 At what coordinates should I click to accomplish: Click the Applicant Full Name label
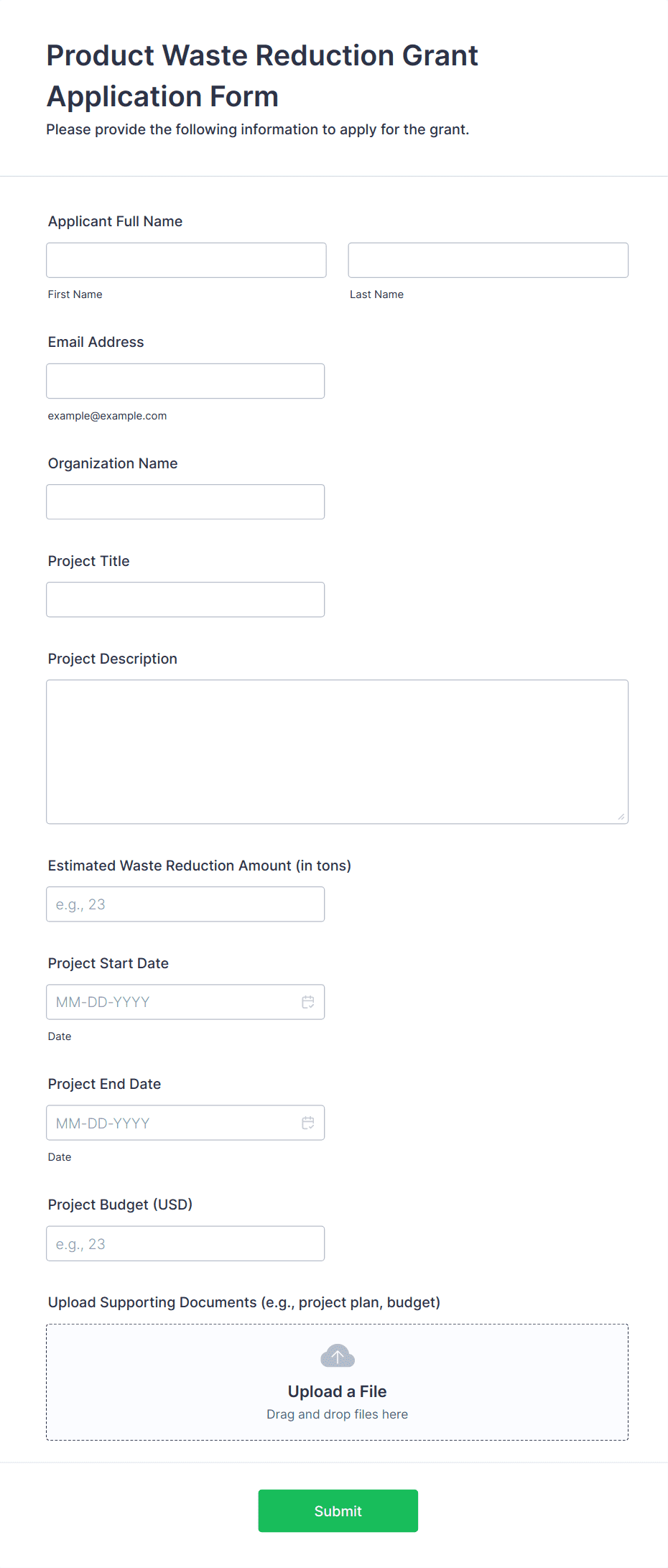[x=115, y=221]
